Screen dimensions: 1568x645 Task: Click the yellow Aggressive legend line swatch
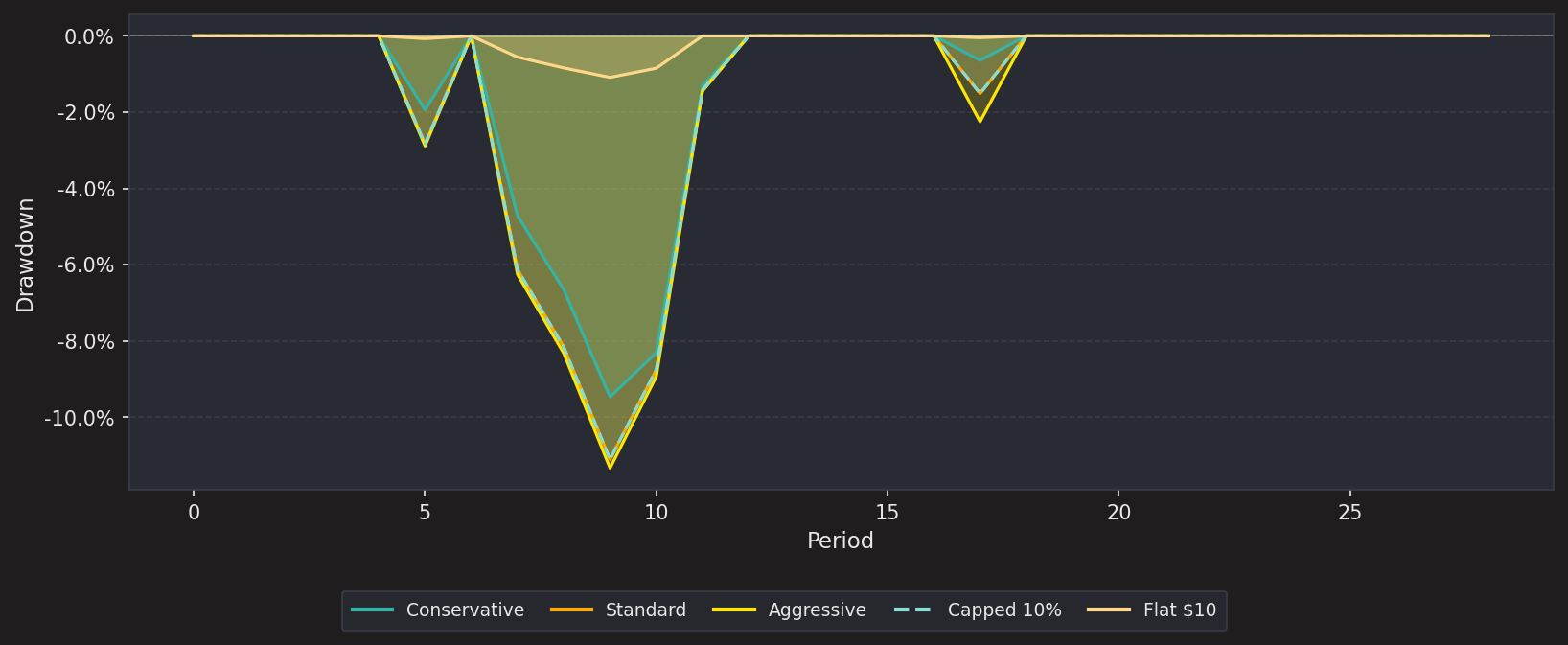735,610
